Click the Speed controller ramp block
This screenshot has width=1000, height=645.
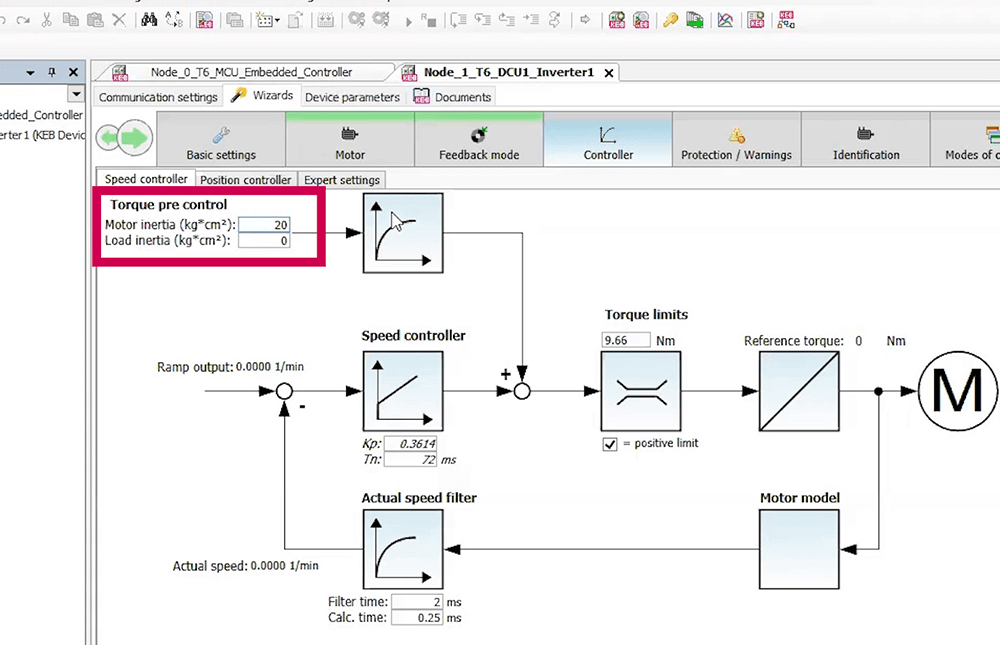(403, 391)
